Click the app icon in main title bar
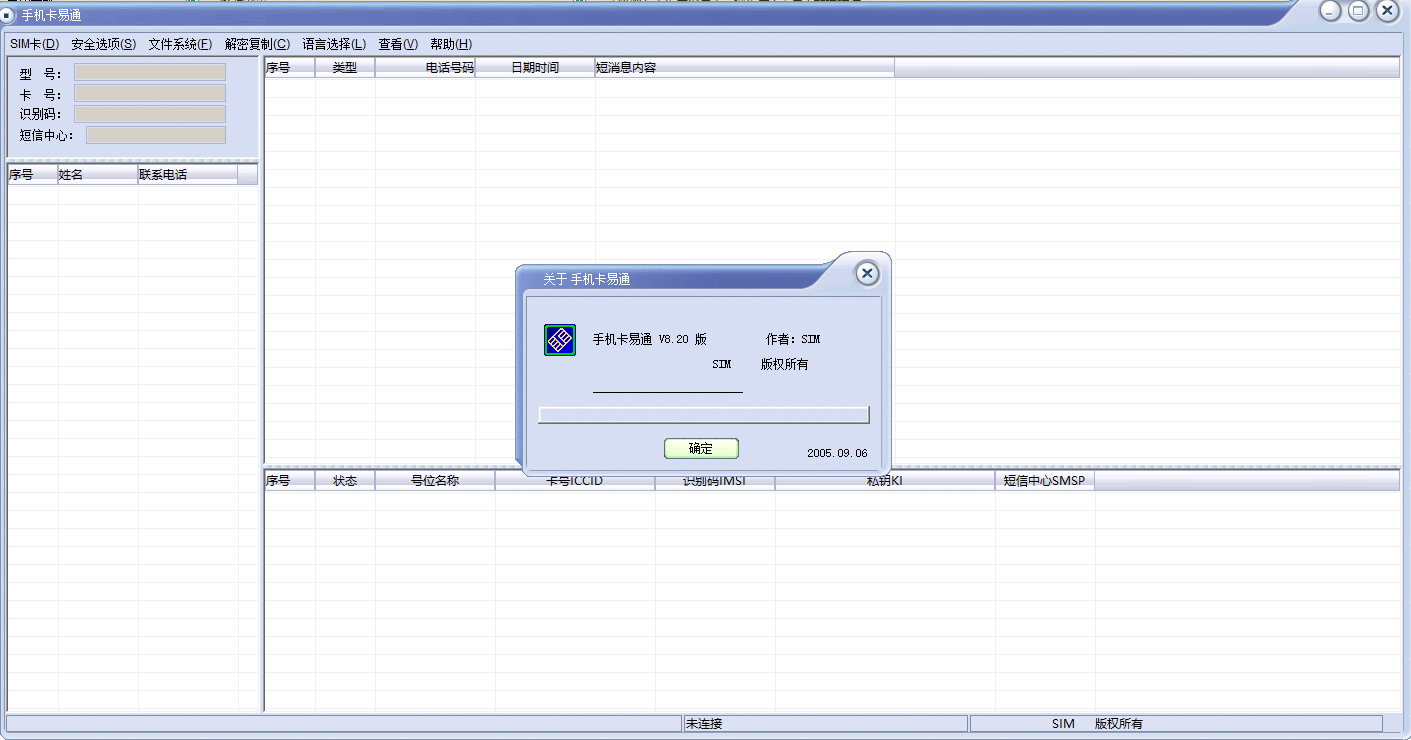 (9, 15)
